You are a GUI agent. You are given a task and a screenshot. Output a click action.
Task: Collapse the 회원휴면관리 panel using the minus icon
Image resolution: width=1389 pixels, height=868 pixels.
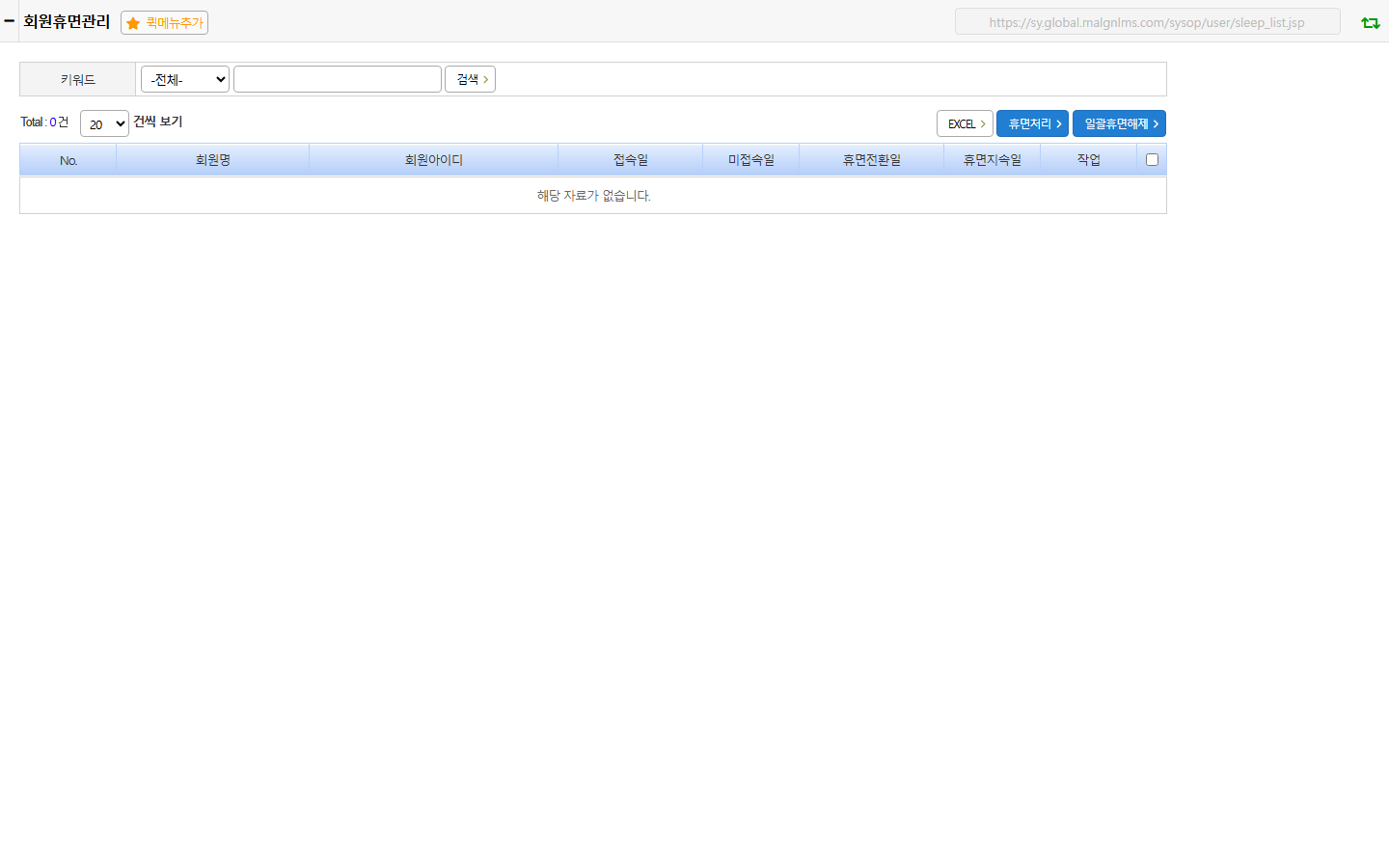point(9,21)
